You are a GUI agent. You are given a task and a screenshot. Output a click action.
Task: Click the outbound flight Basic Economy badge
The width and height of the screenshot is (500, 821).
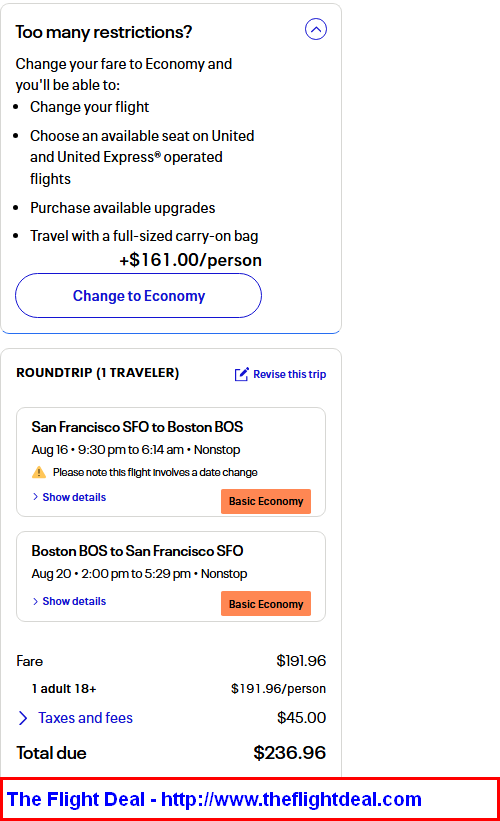266,501
